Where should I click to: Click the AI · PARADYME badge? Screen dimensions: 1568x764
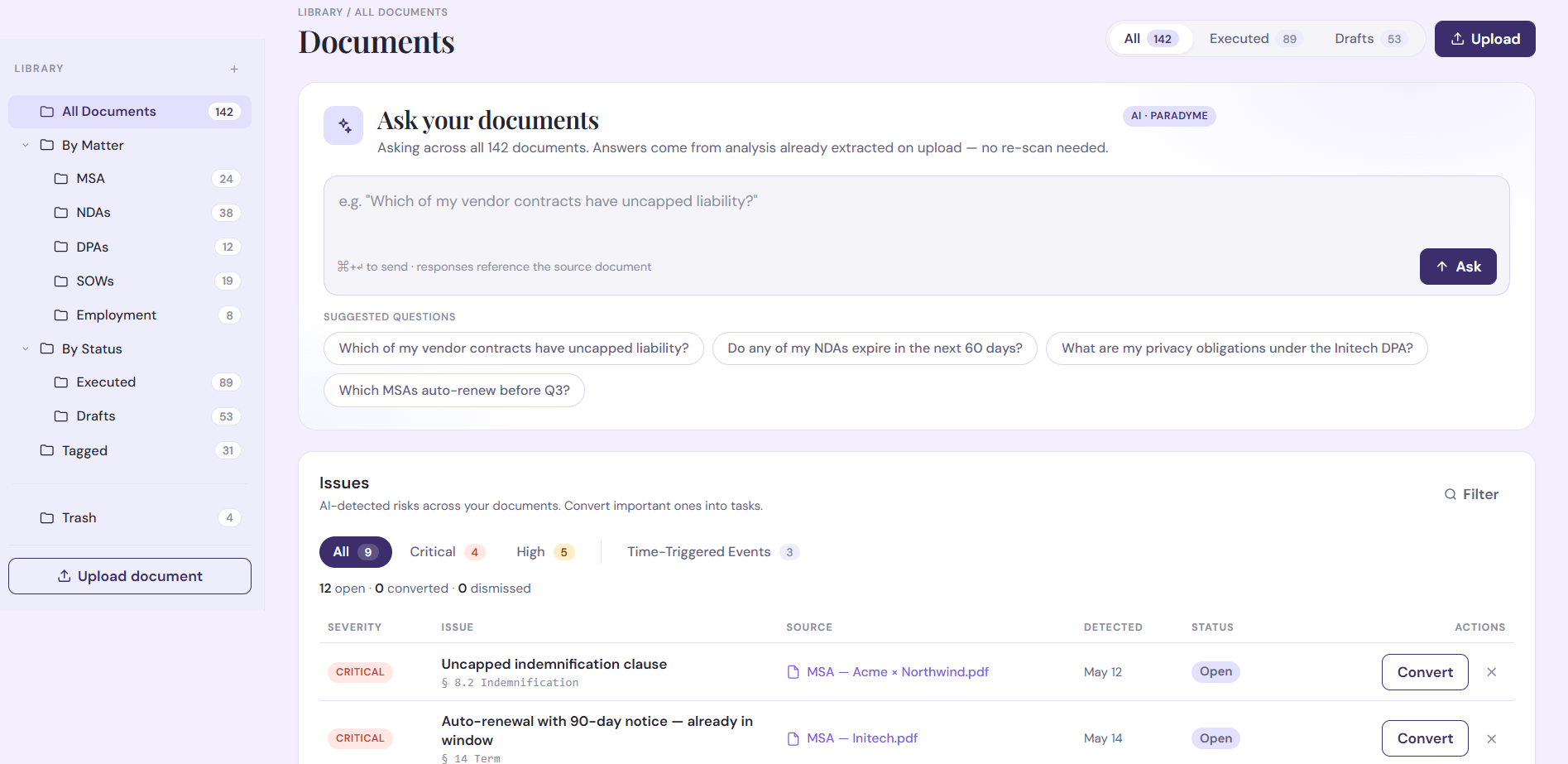pos(1169,116)
